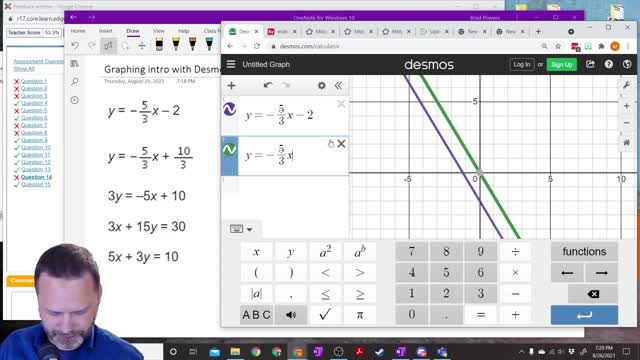
Task: Click the Untitled Graph title
Action: pyautogui.click(x=266, y=64)
